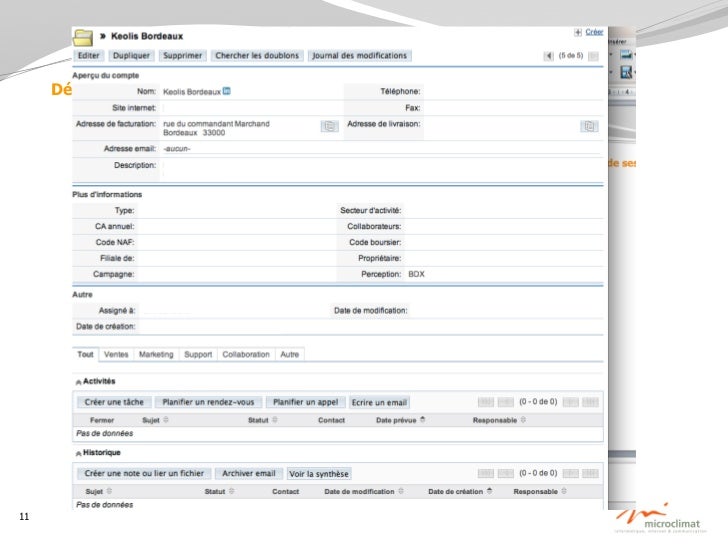Viewport: 728px width, 546px height.
Task: Click Archiver email button
Action: point(249,474)
